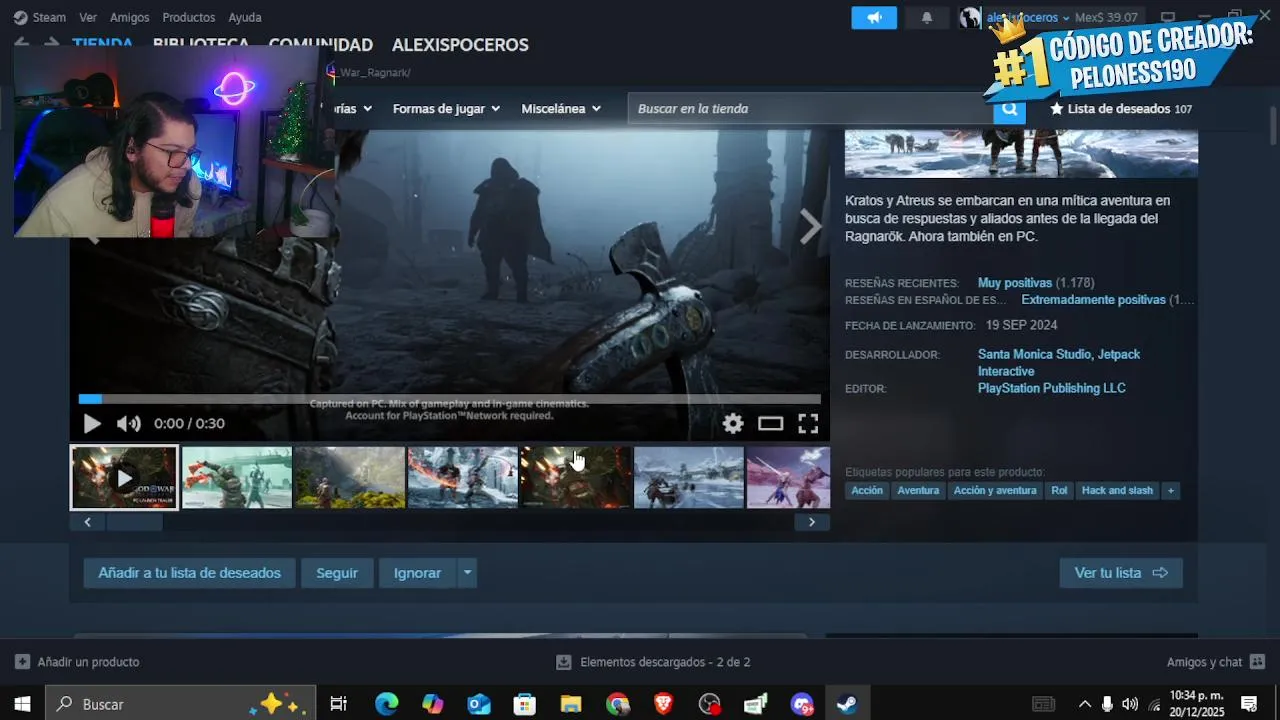The height and width of the screenshot is (720, 1280).
Task: Select the playing trailer thumbnail
Action: (124, 478)
